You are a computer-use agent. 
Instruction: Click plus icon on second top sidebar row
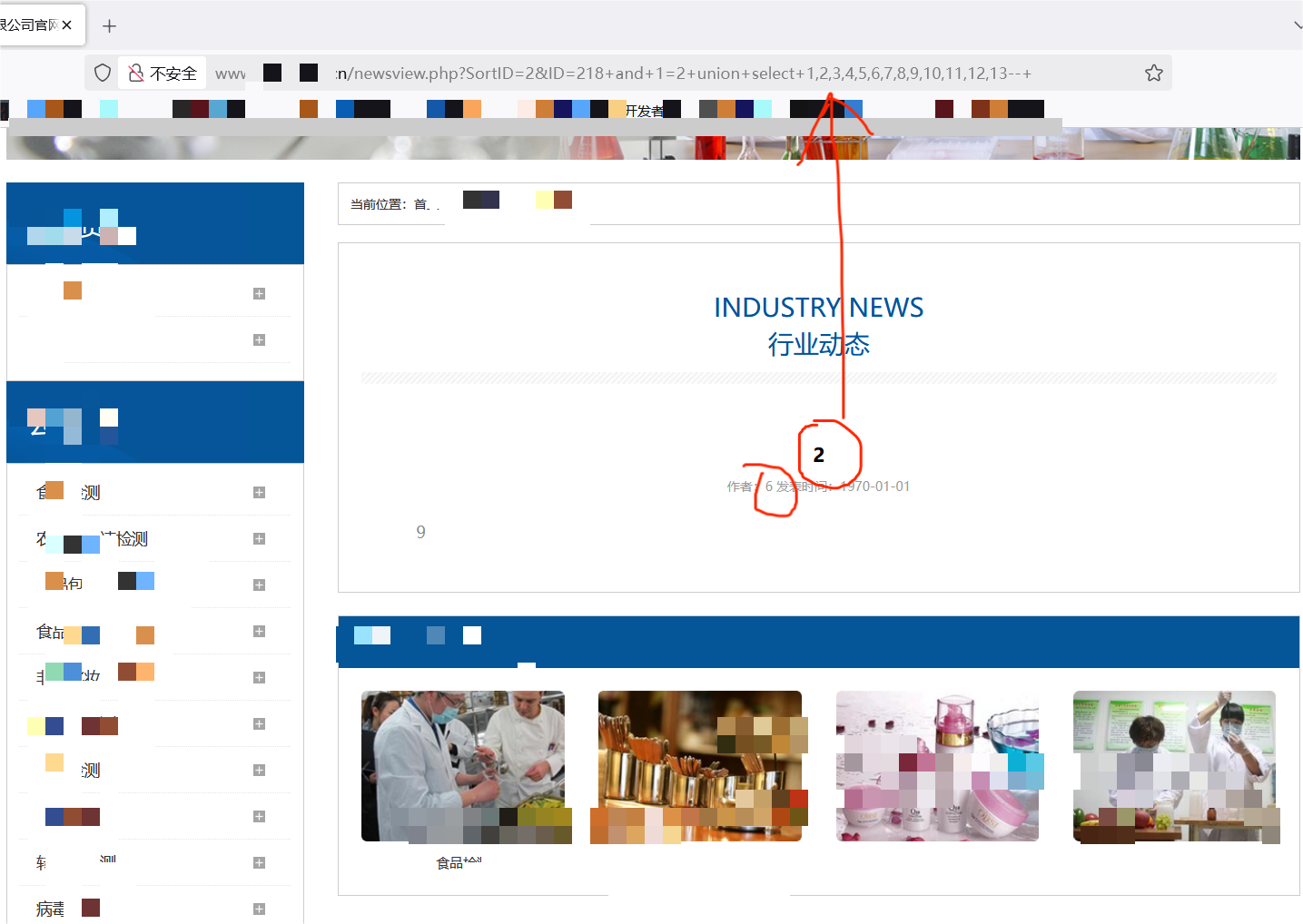click(x=259, y=339)
